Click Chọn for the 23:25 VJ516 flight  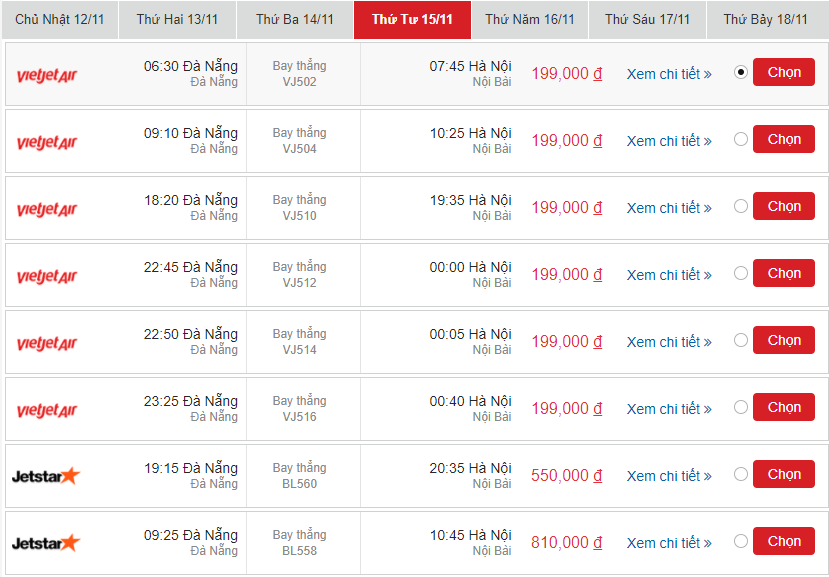pos(784,407)
